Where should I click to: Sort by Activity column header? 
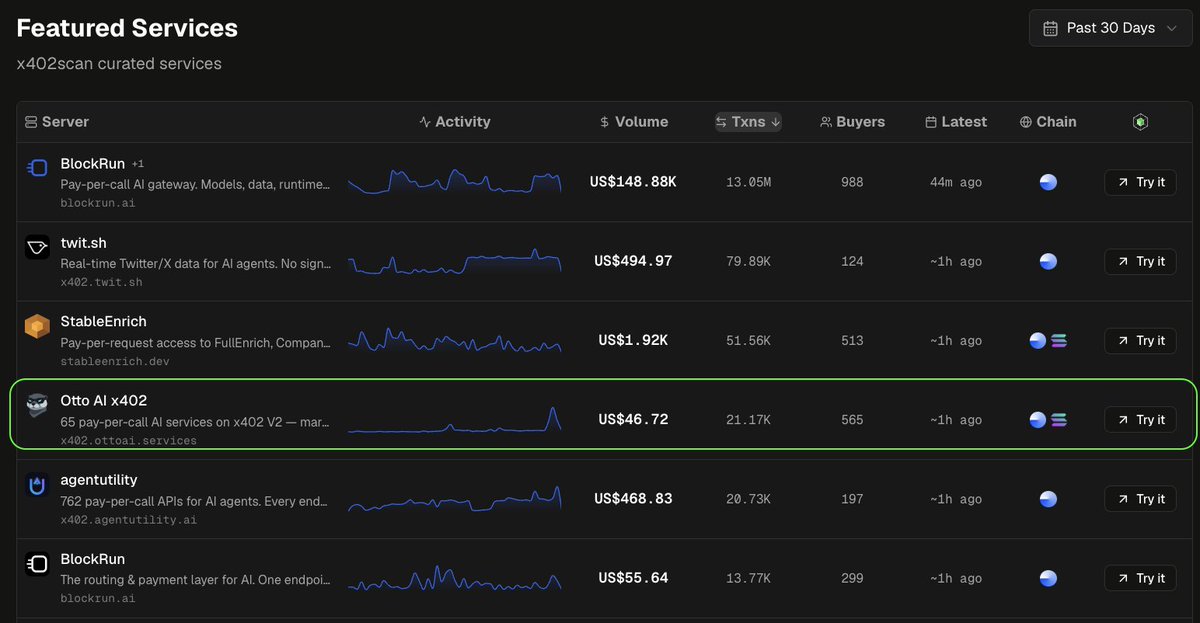point(455,121)
